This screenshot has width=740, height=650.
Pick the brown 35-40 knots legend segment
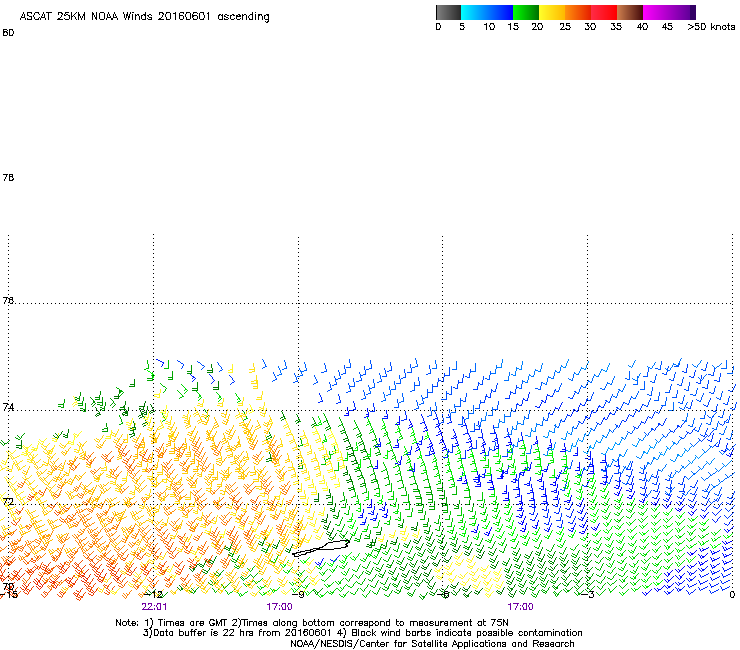pos(630,12)
